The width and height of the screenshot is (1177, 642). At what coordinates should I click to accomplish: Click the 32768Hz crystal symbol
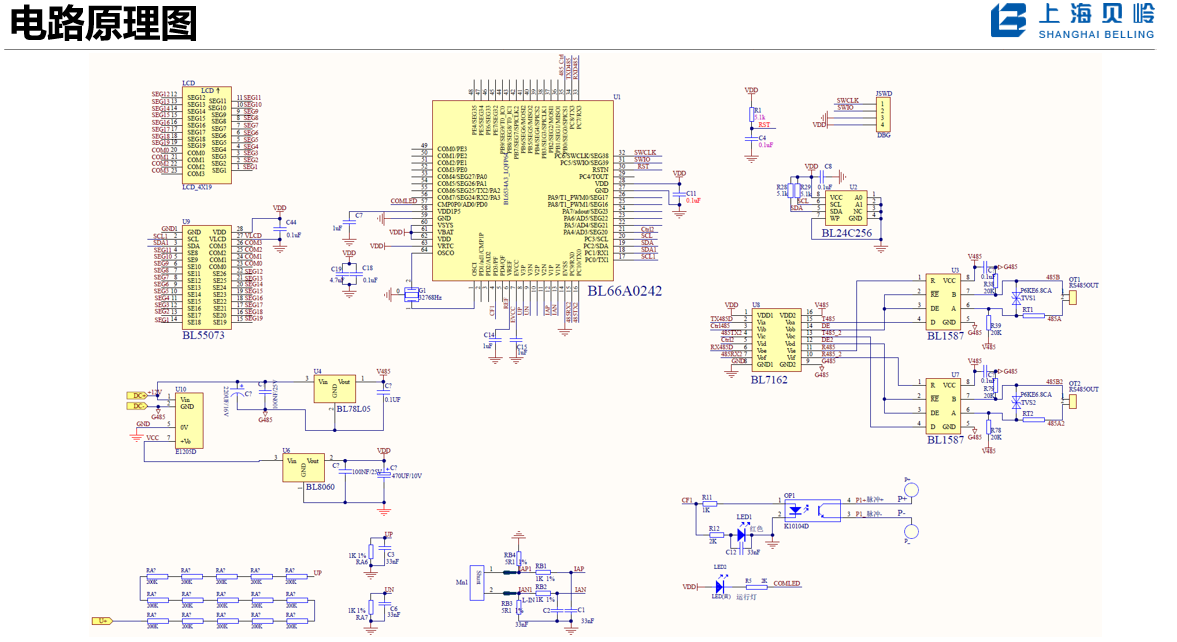pos(411,294)
